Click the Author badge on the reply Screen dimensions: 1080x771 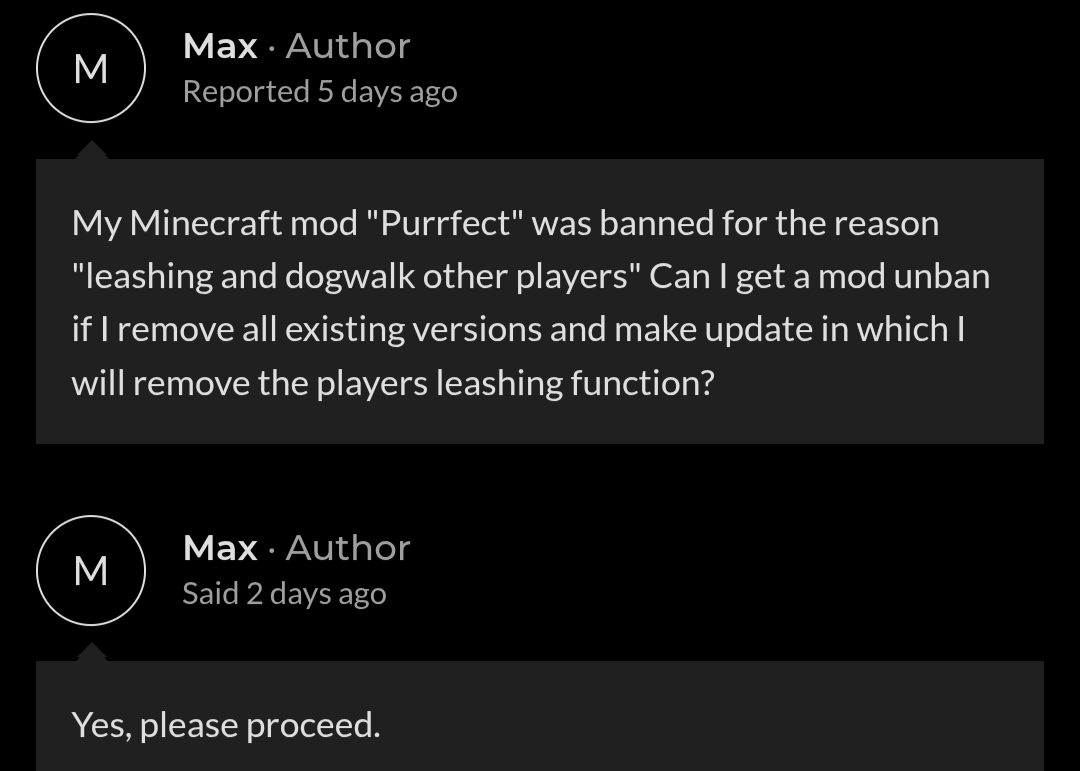click(348, 548)
